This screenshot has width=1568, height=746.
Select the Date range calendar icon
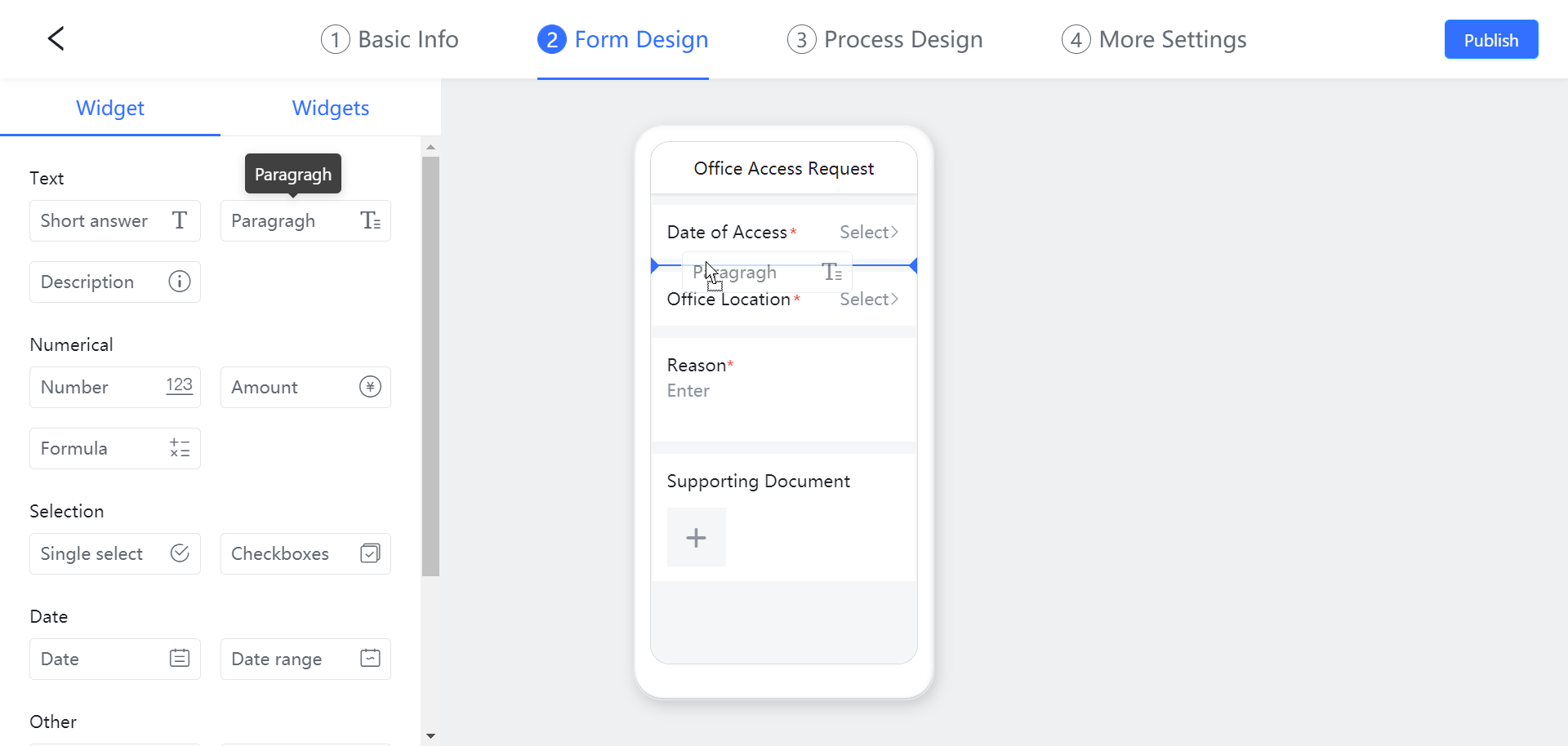pyautogui.click(x=369, y=658)
